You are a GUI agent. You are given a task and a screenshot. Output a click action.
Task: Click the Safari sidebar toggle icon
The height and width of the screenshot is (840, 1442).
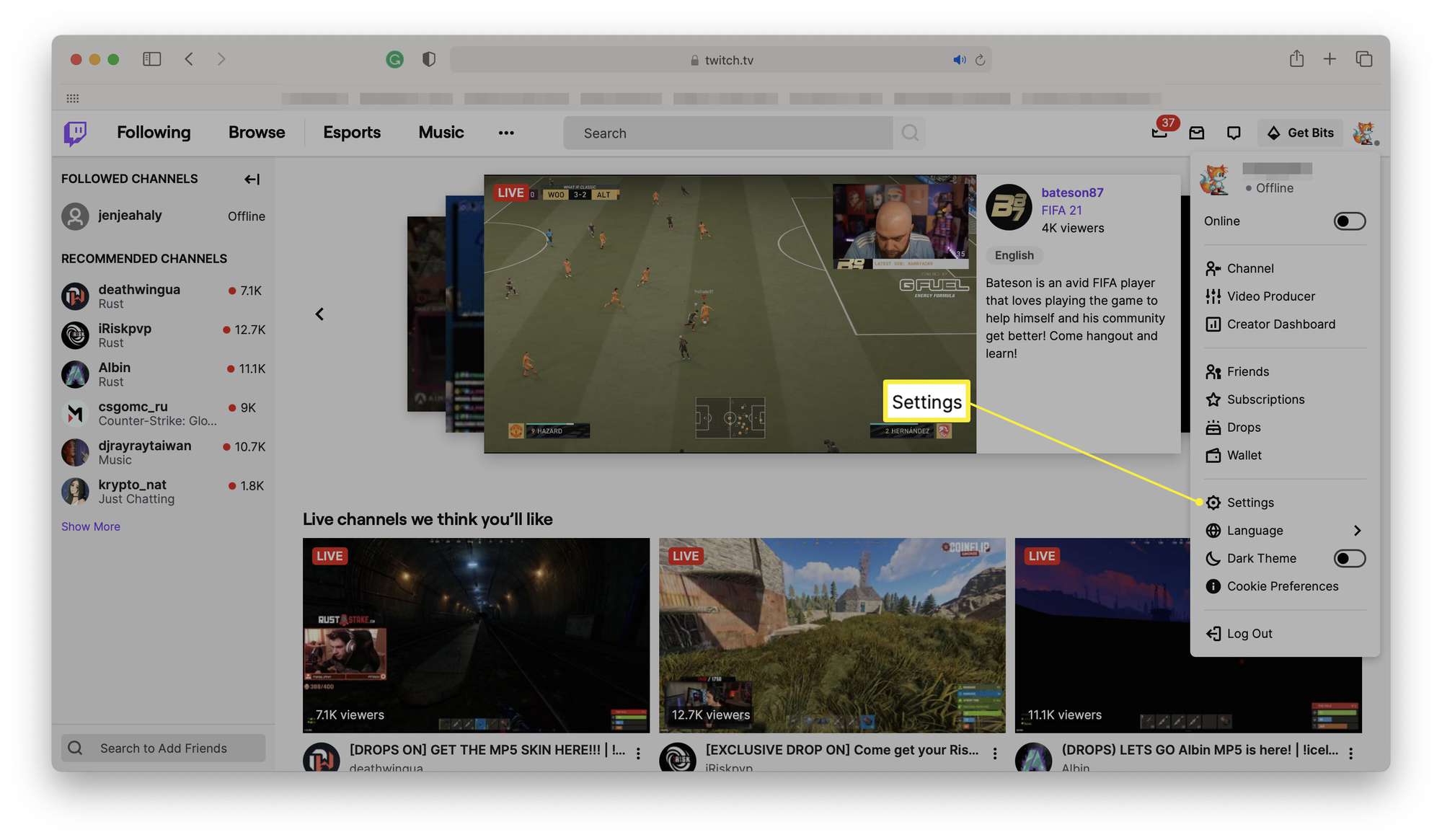[151, 59]
